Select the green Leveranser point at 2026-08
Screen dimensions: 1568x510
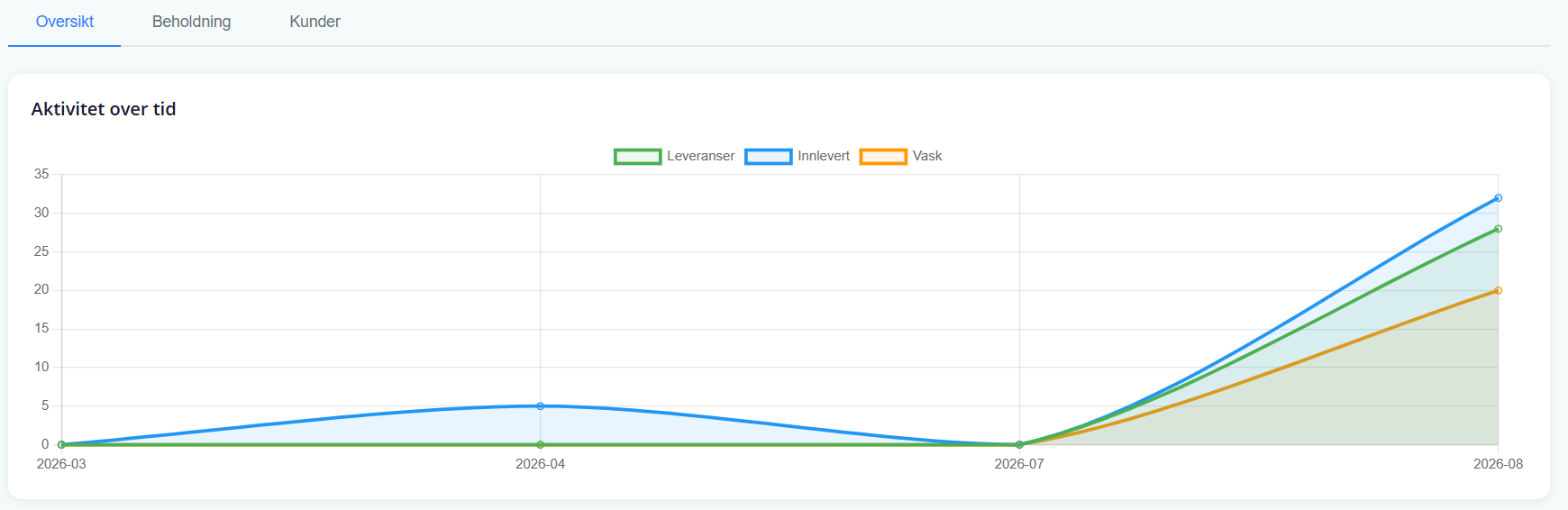coord(1498,229)
